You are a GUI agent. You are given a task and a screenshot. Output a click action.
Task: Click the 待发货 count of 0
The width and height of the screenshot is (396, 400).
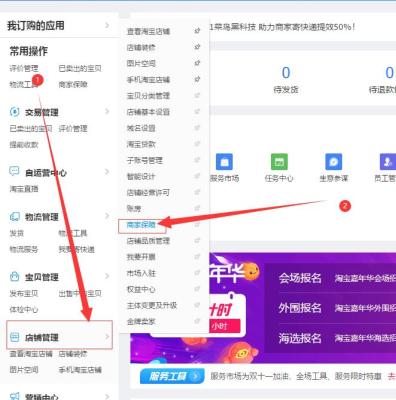click(x=286, y=73)
